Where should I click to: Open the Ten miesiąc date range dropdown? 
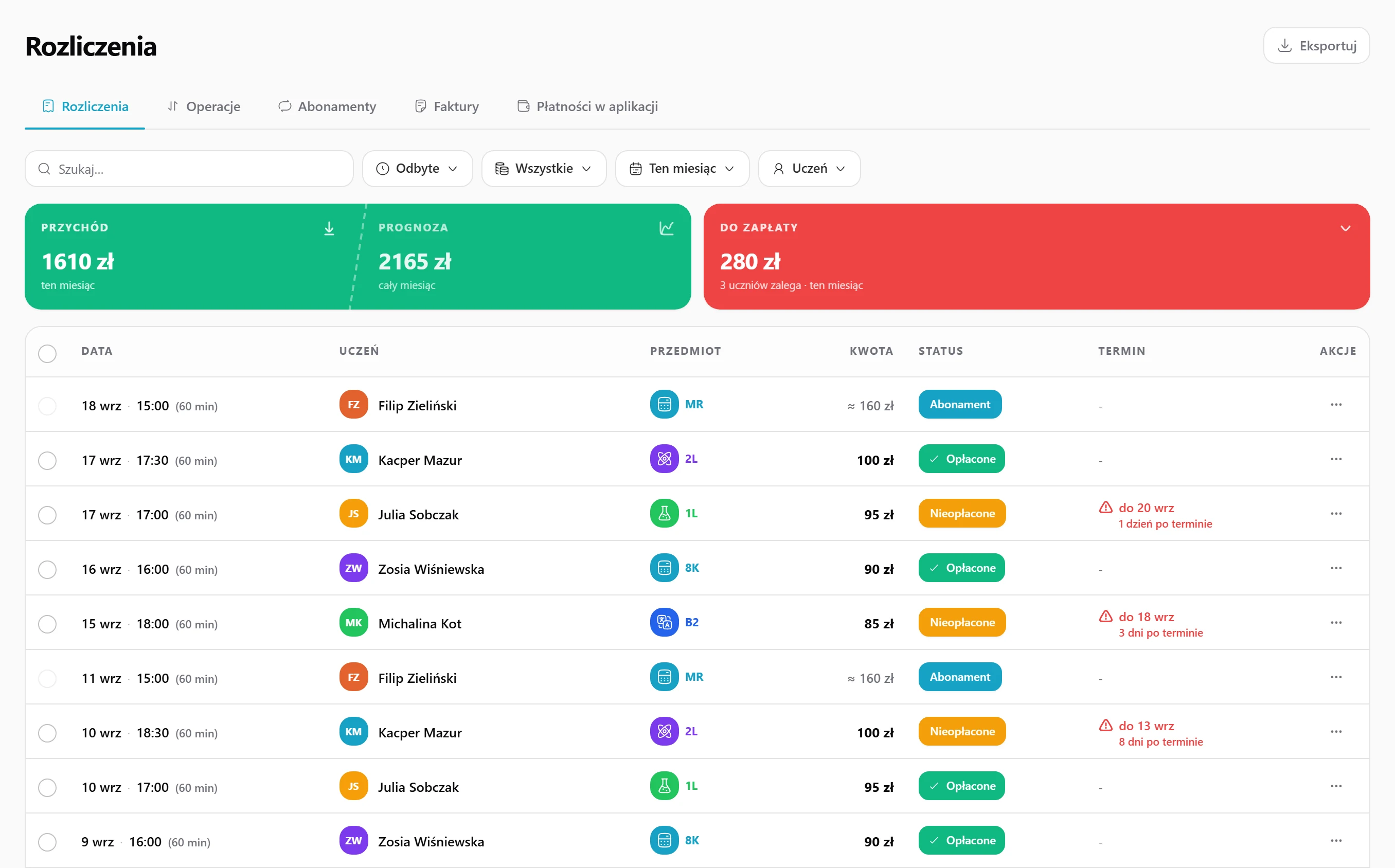(x=682, y=169)
